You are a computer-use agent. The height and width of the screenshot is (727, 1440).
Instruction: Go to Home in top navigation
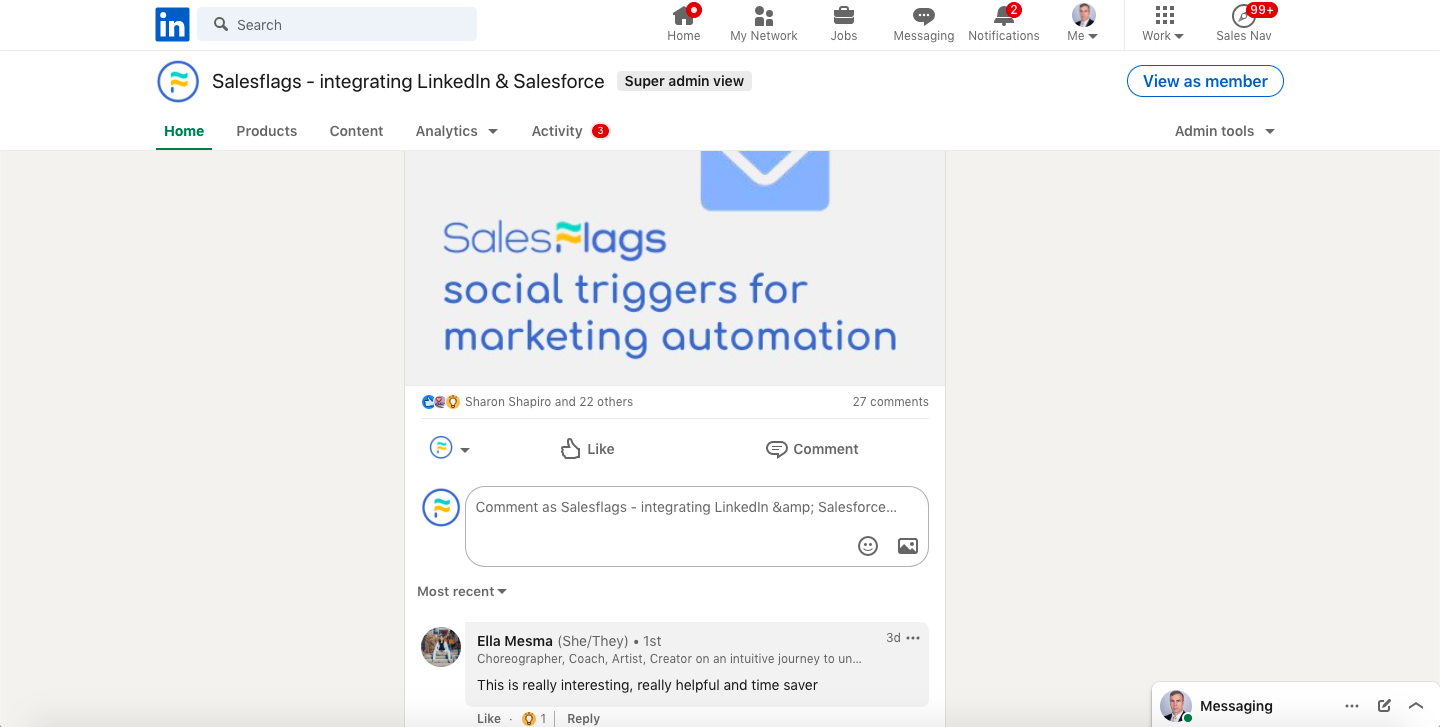click(684, 24)
